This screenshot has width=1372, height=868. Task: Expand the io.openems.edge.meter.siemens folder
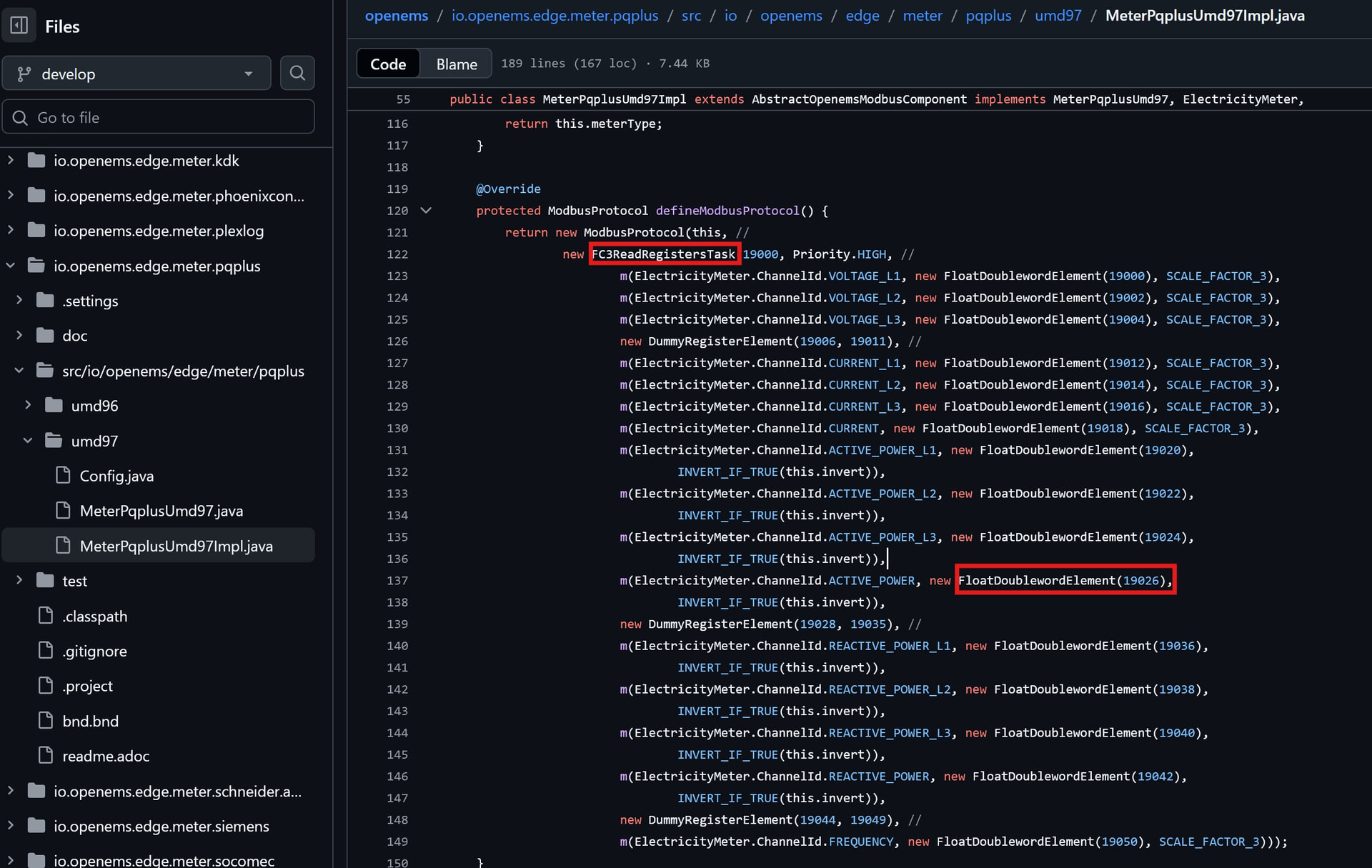click(x=11, y=826)
